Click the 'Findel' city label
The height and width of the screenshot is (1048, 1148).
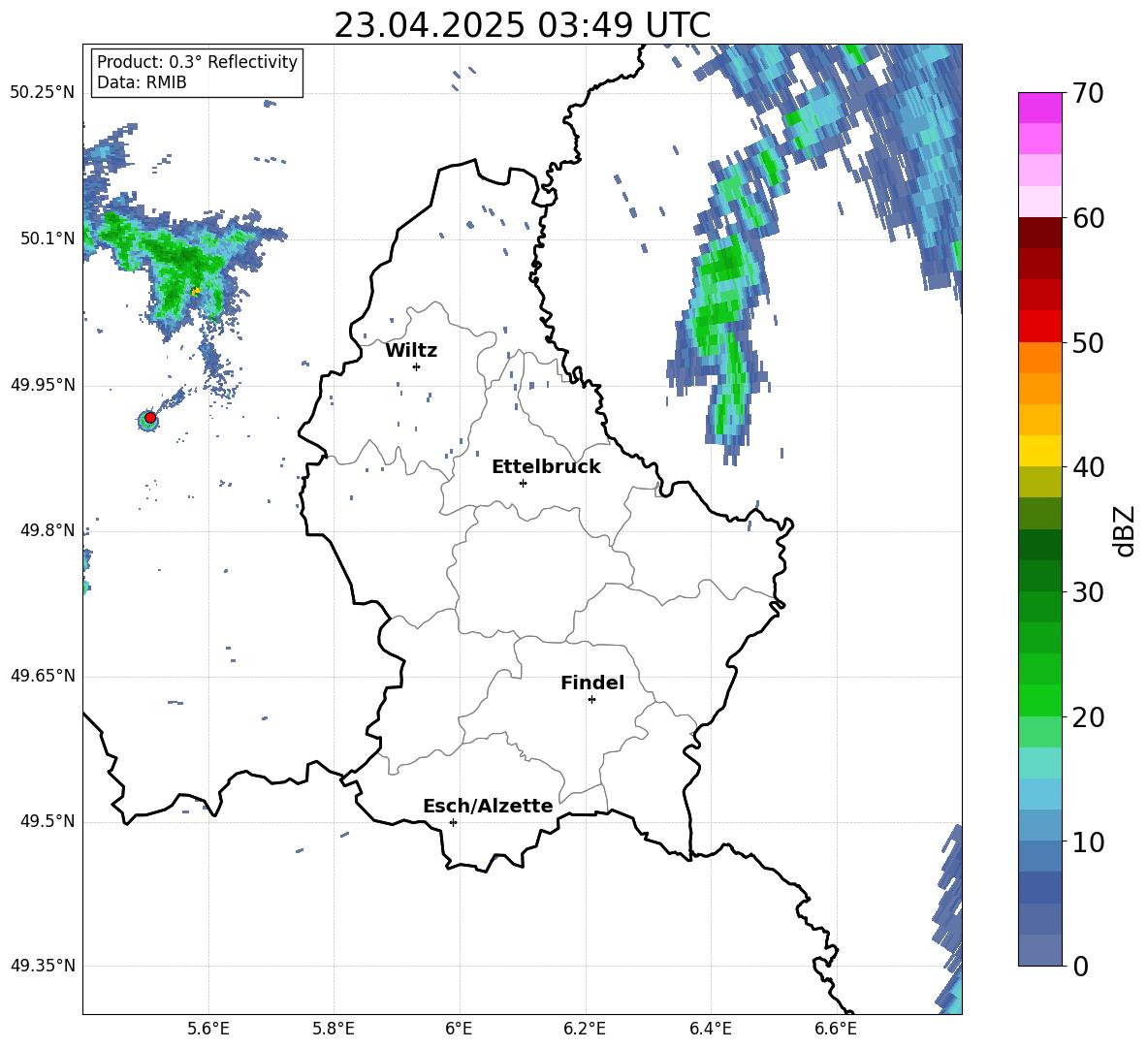pyautogui.click(x=592, y=683)
